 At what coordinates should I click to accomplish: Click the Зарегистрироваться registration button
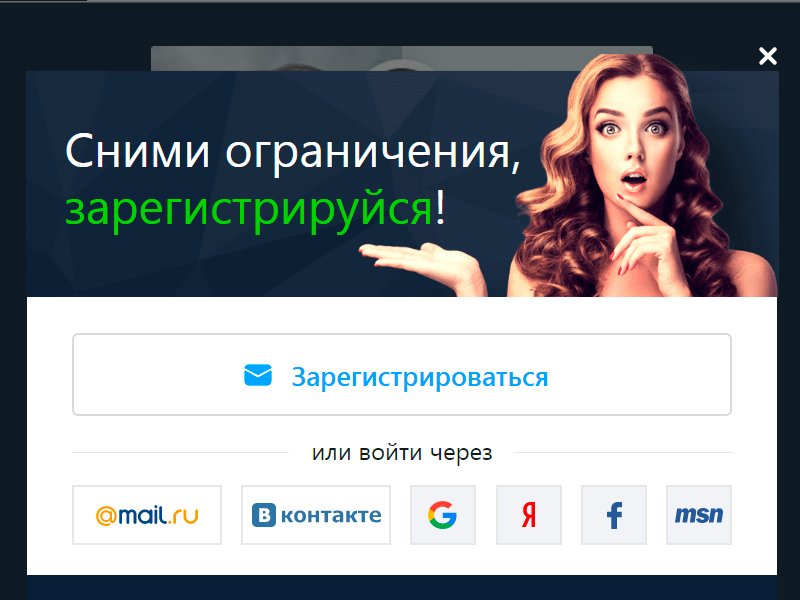402,374
